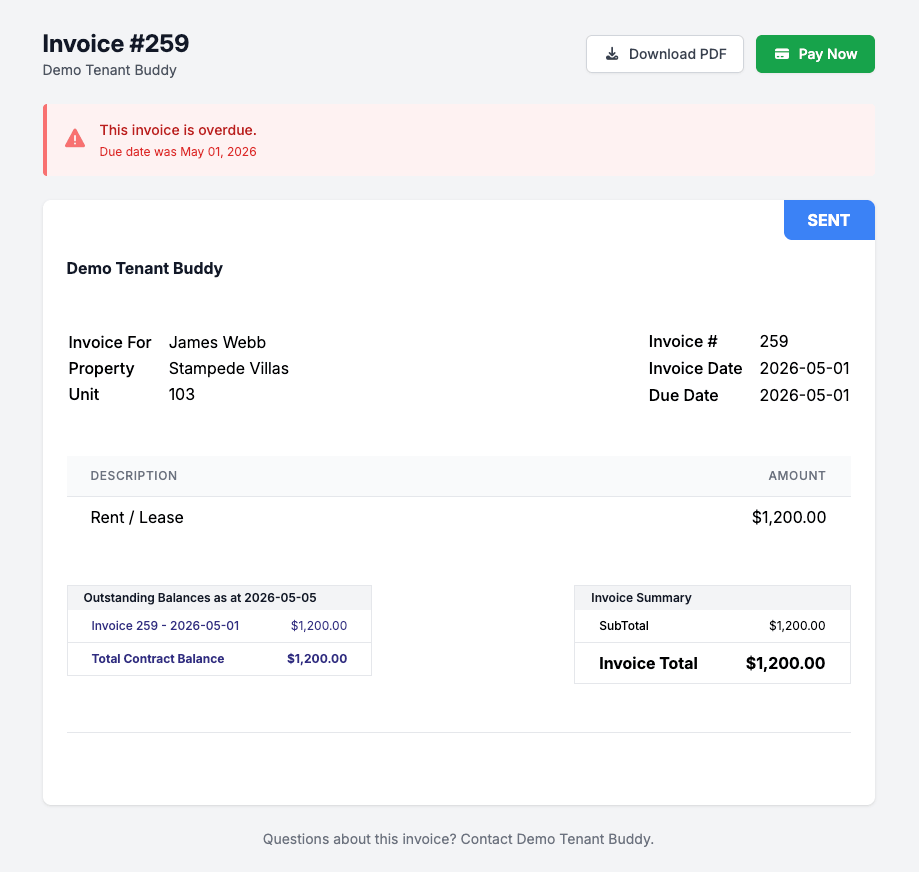Screen dimensions: 919x872
Task: Click the Invoice Summary header
Action: point(641,598)
